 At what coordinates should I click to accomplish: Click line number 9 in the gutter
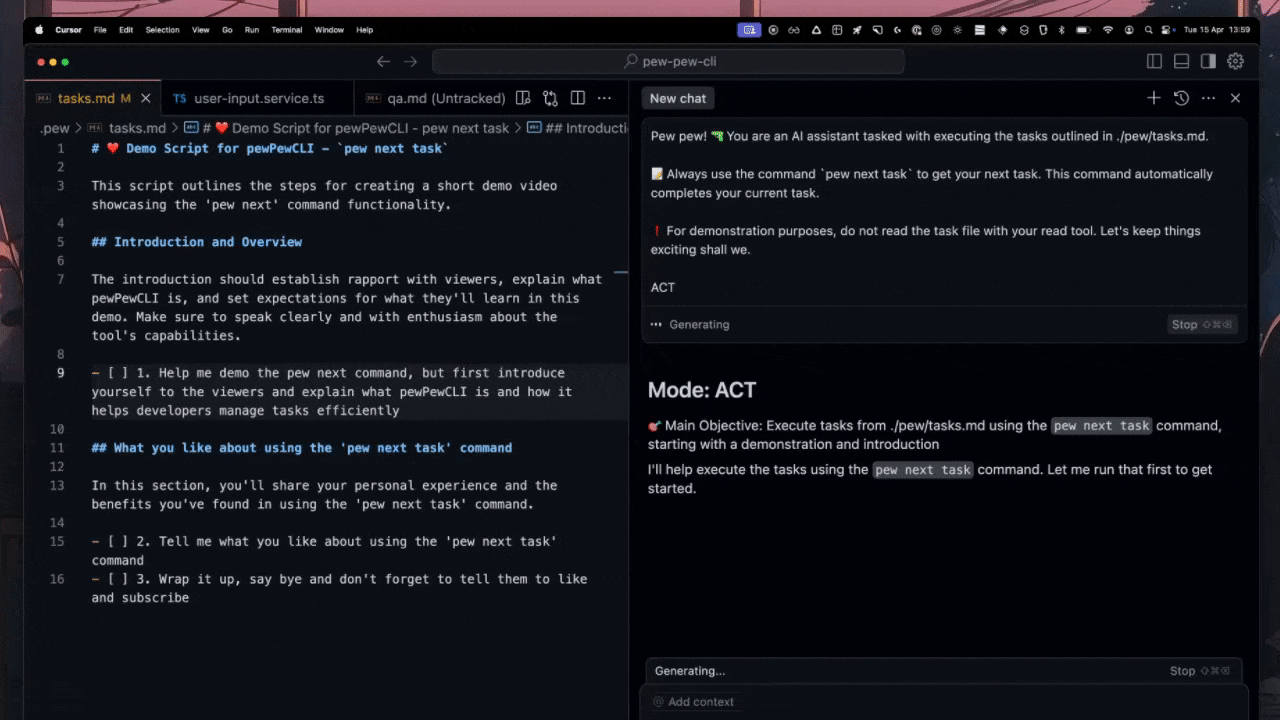pyautogui.click(x=61, y=373)
